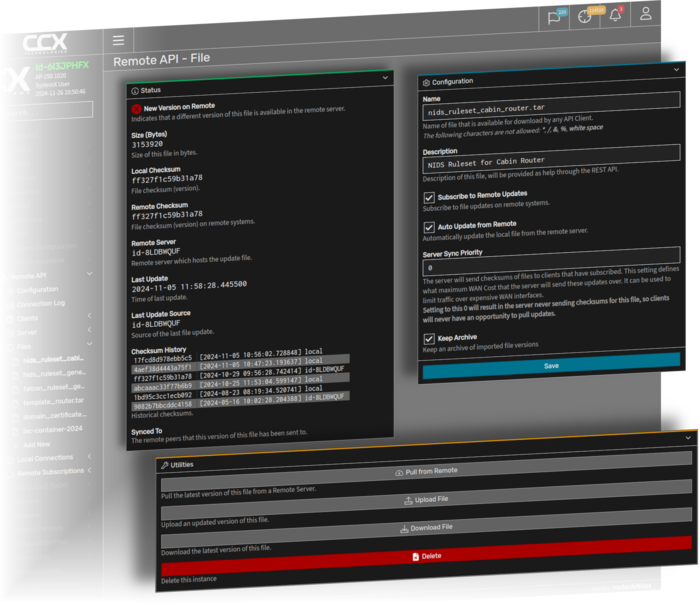Click the Download File arrow icon
The image size is (700, 605).
coord(404,529)
